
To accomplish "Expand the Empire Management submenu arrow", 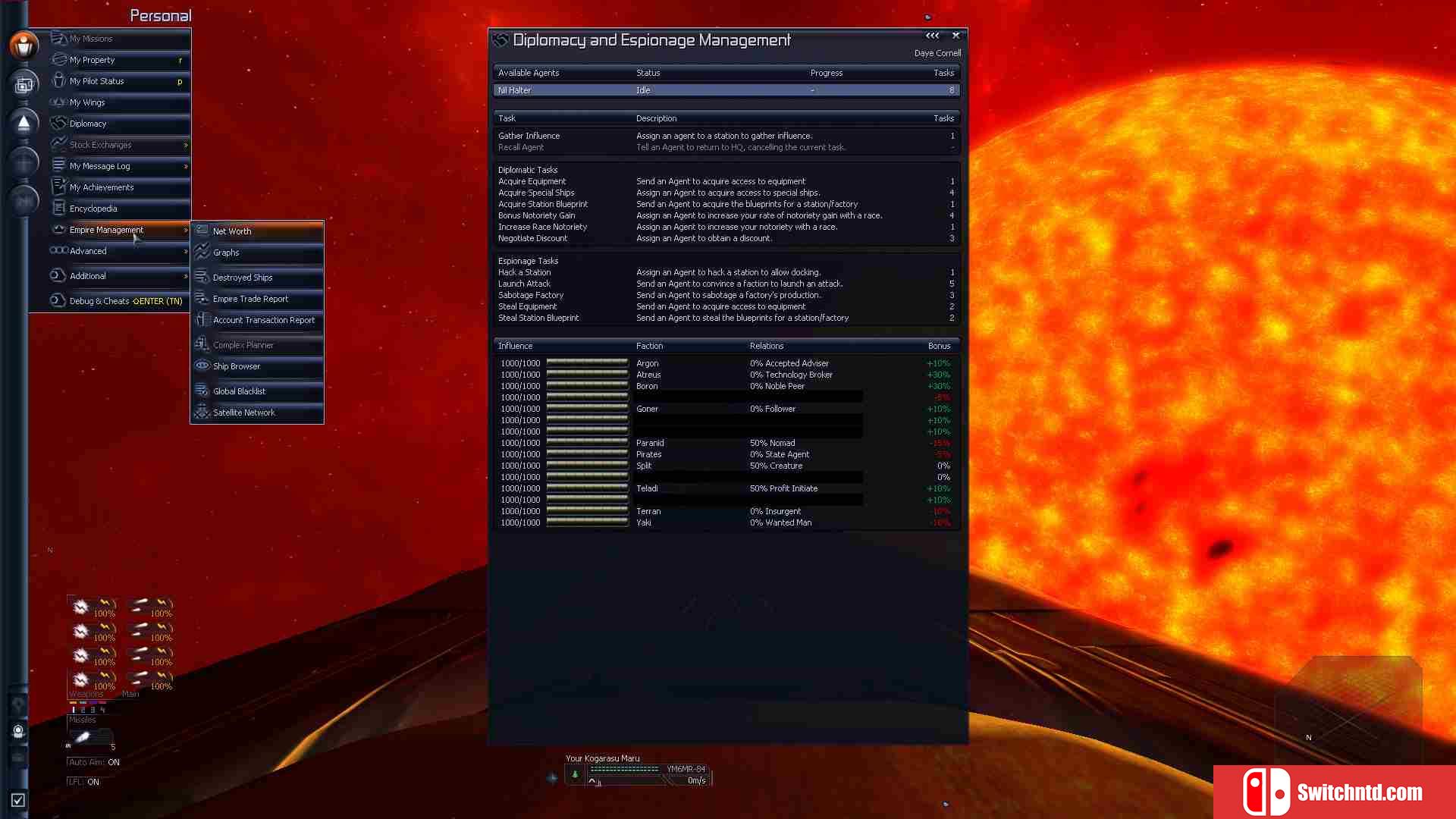I will [185, 230].
